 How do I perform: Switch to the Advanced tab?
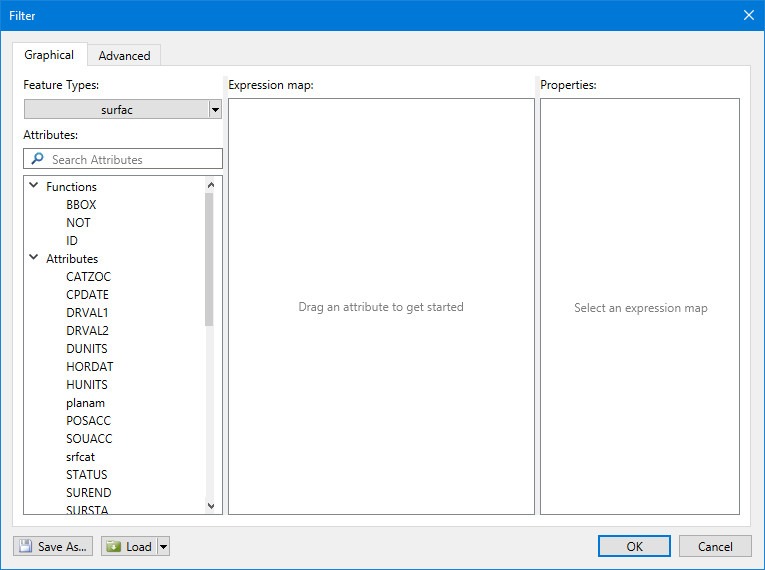pyautogui.click(x=124, y=56)
